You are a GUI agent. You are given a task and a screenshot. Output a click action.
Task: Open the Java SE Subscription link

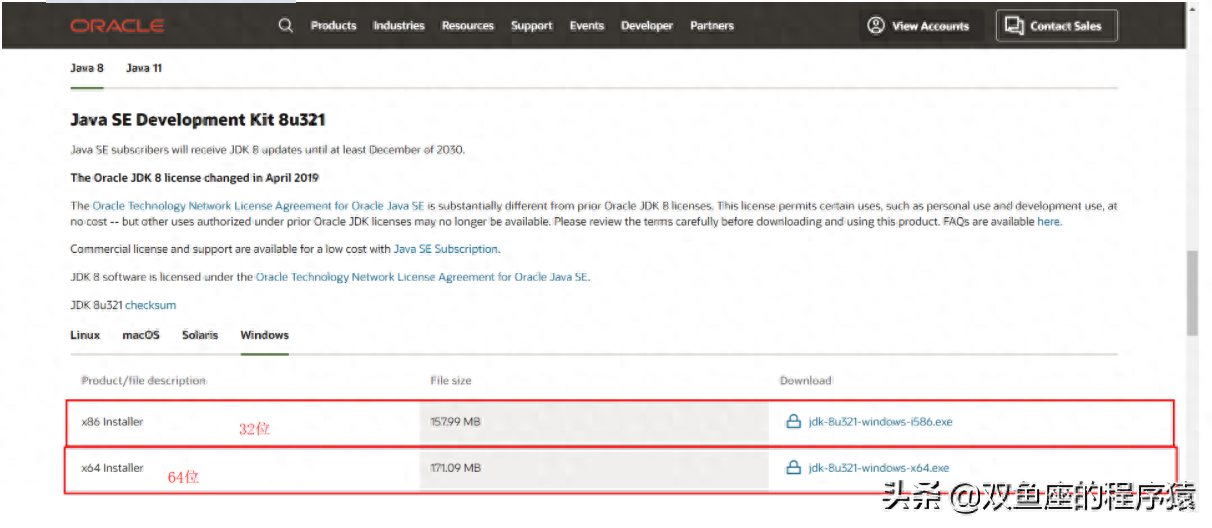click(445, 249)
